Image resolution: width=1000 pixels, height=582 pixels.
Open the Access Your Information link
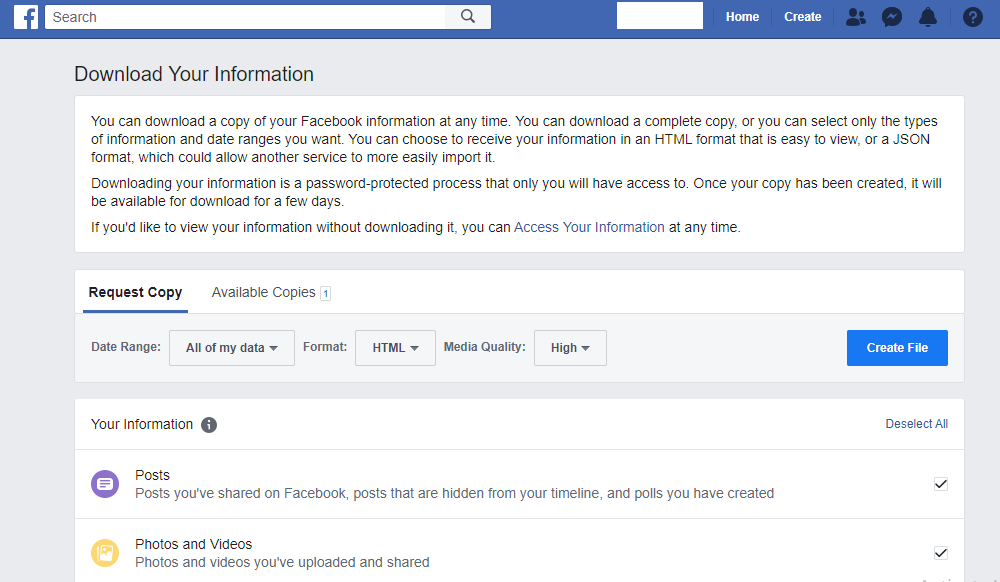(x=589, y=228)
